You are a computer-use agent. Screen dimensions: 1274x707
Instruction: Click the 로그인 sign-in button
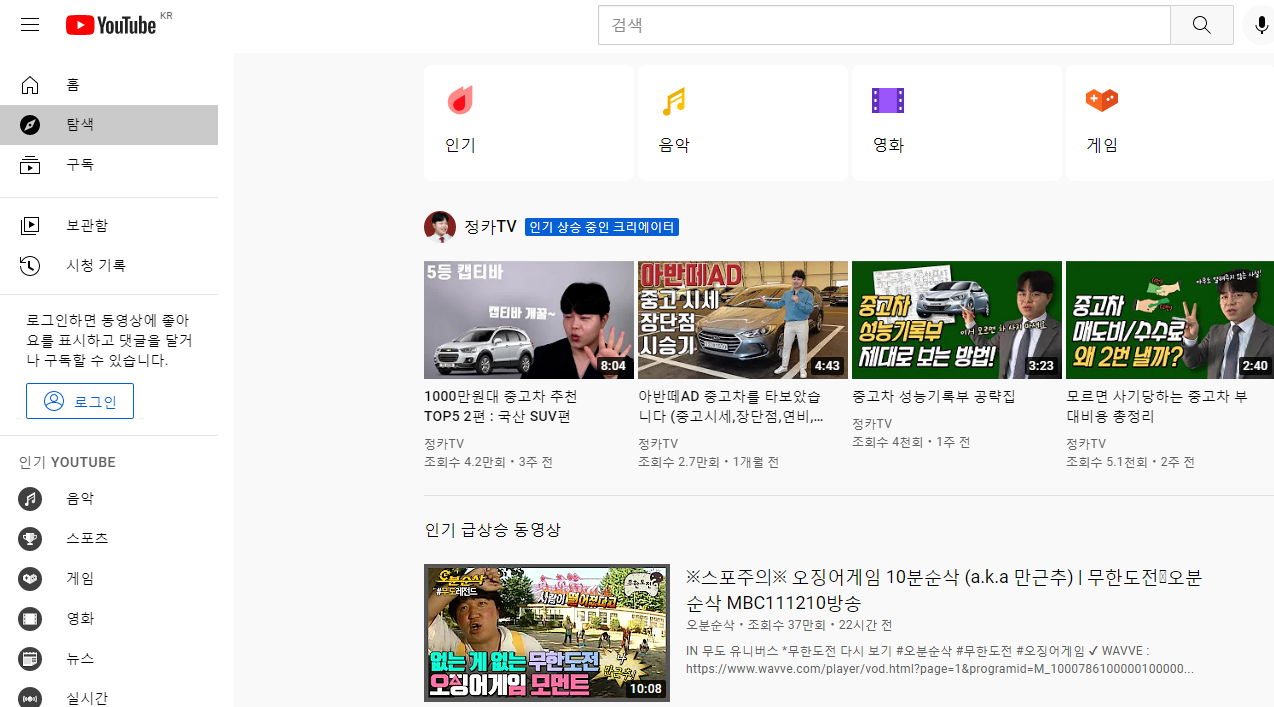(x=80, y=401)
